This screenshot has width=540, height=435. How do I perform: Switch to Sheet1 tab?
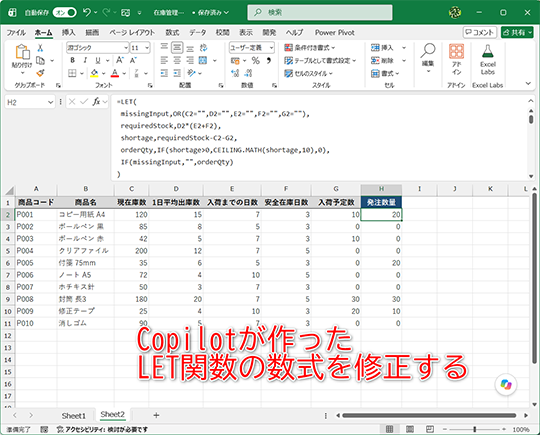click(73, 416)
